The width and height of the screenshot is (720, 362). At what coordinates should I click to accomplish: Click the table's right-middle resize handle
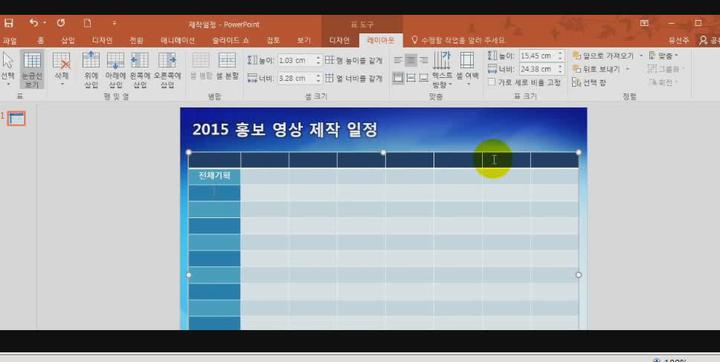click(x=579, y=275)
